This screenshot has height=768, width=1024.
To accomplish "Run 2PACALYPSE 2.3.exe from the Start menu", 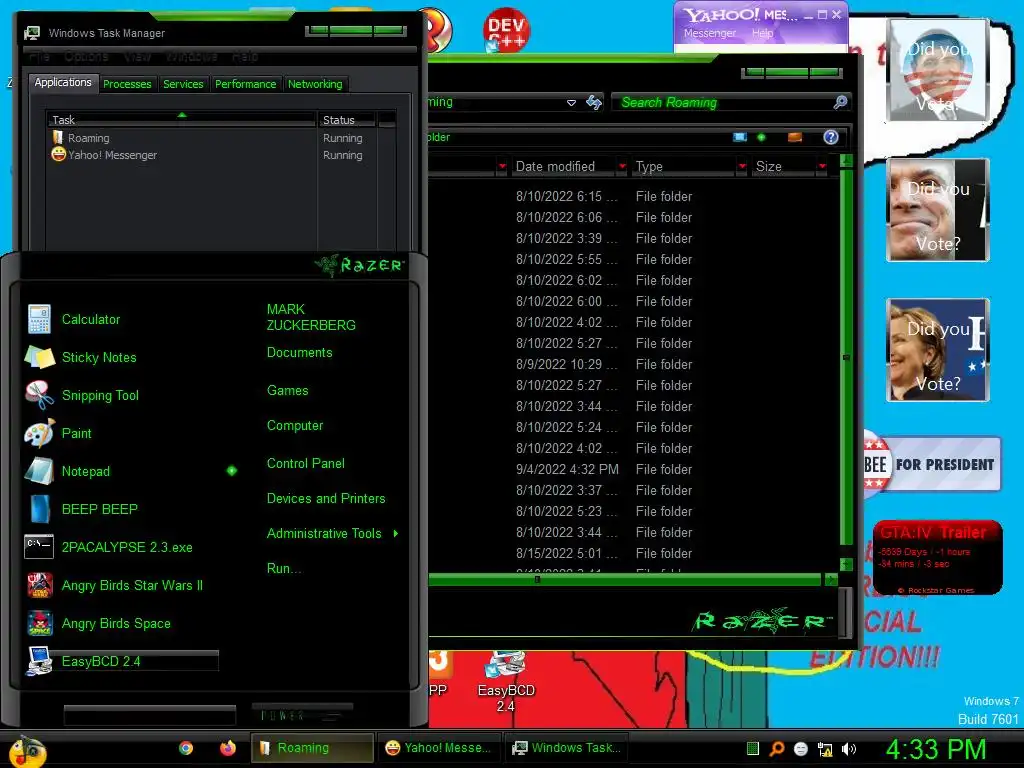I will click(127, 547).
